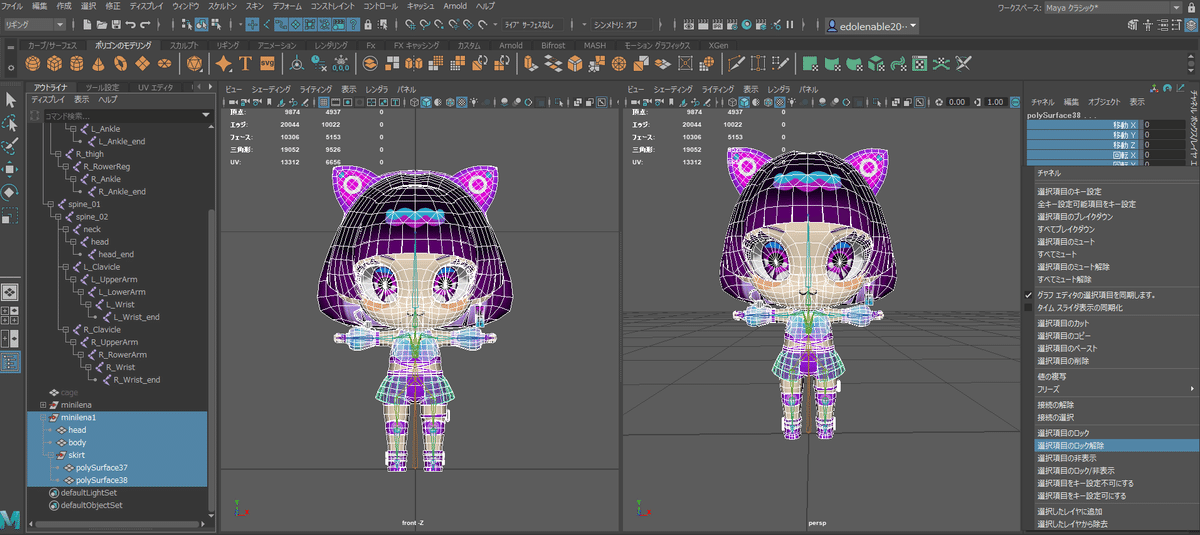Open the シェーディング menu in front viewport
The height and width of the screenshot is (535, 1200).
click(270, 89)
